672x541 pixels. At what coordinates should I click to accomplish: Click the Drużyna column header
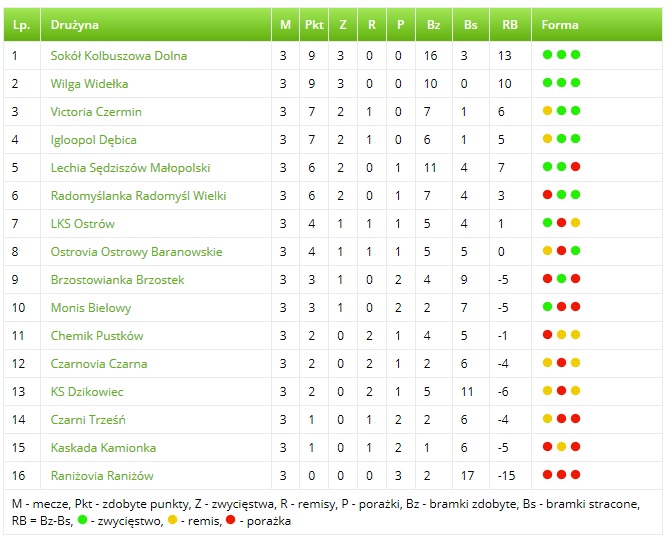[75, 24]
